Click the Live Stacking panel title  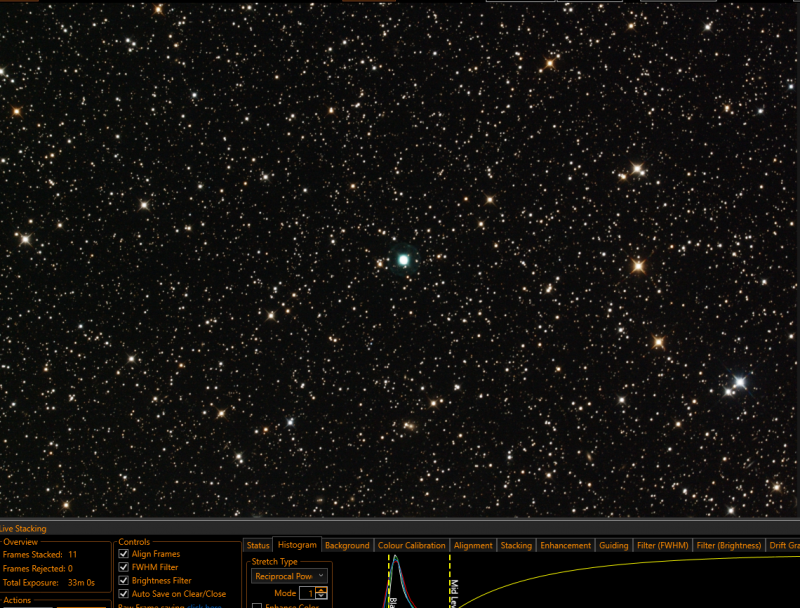pyautogui.click(x=23, y=528)
